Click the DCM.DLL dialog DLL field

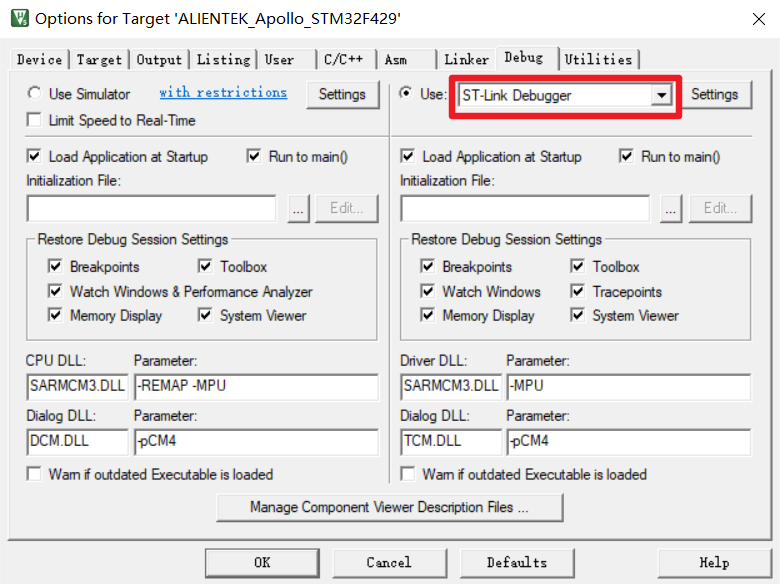77,442
